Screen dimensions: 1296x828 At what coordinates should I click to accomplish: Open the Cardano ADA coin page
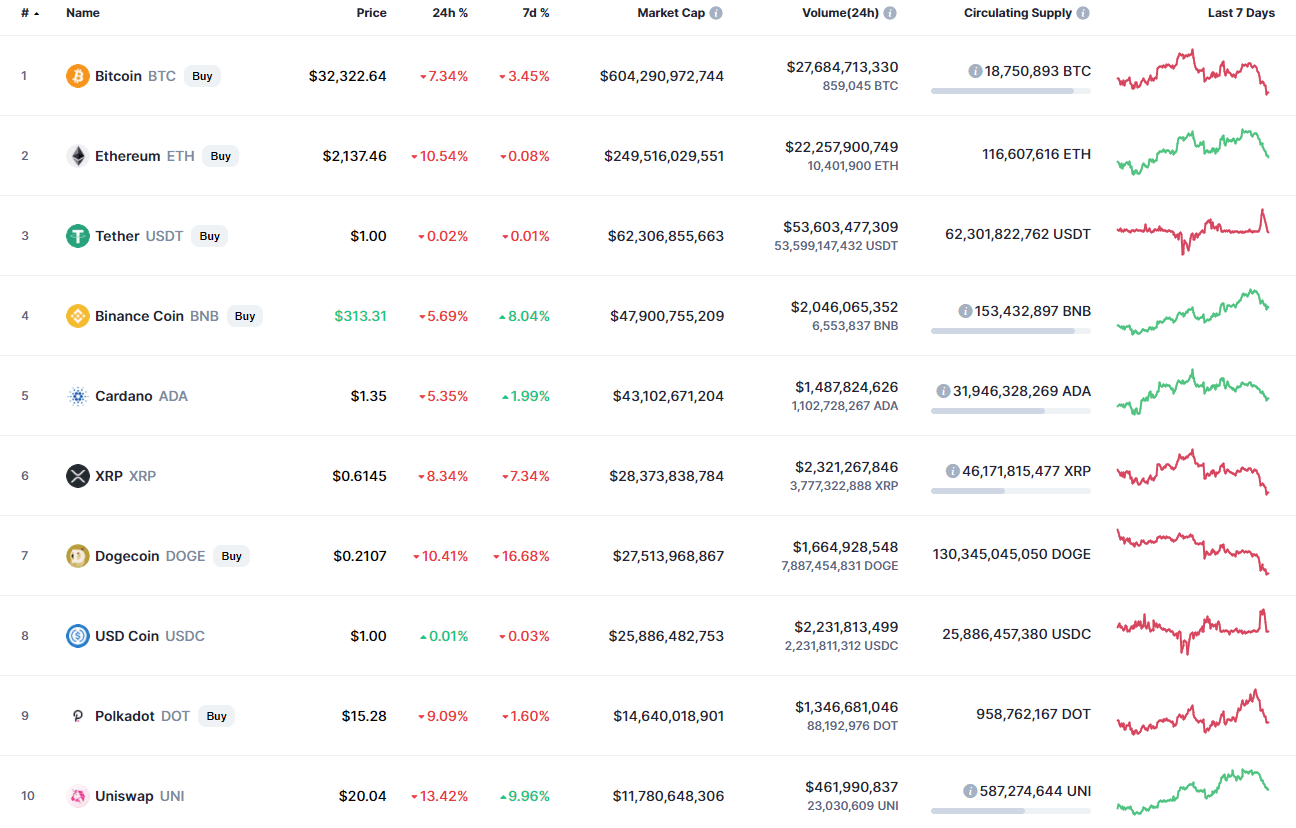(124, 396)
